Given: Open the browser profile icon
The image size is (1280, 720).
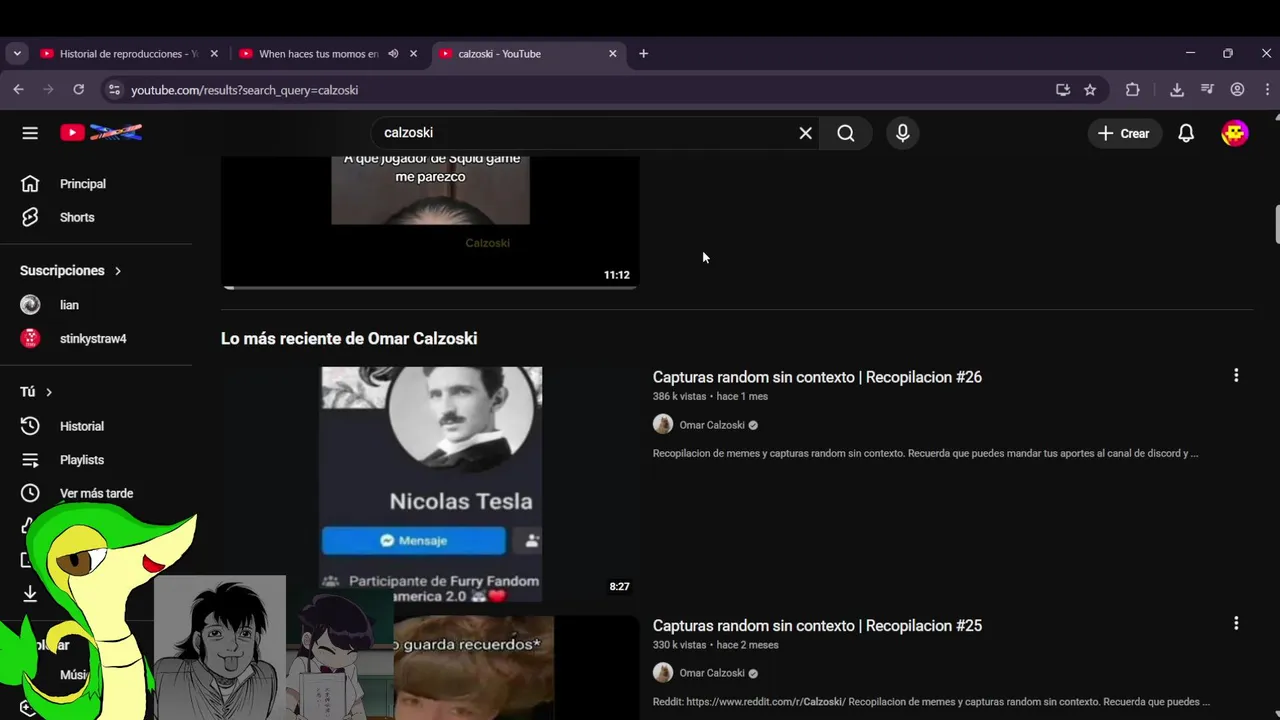Looking at the screenshot, I should click(x=1237, y=90).
